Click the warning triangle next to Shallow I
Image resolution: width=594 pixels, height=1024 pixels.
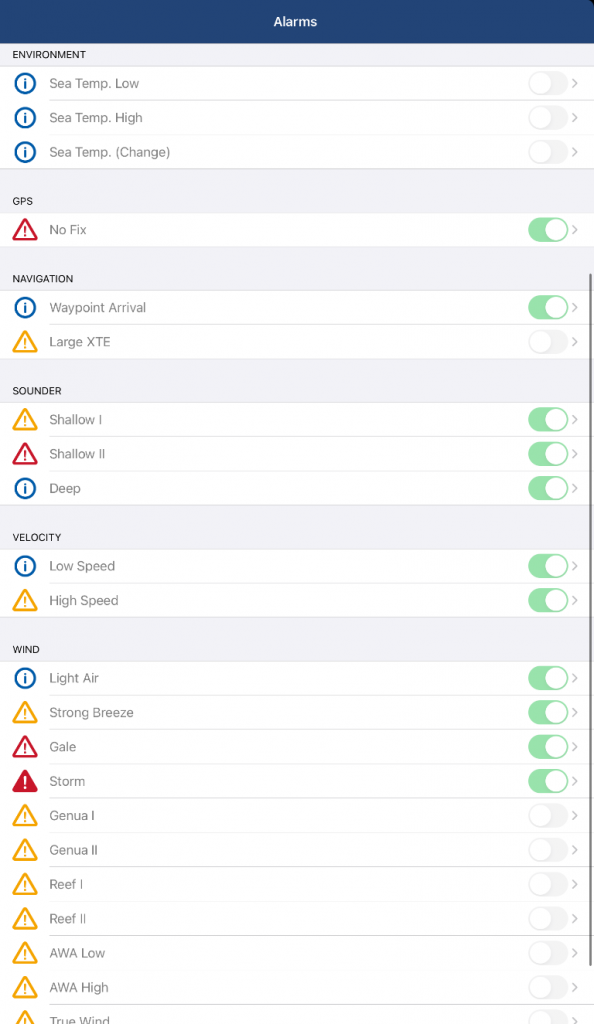(25, 419)
